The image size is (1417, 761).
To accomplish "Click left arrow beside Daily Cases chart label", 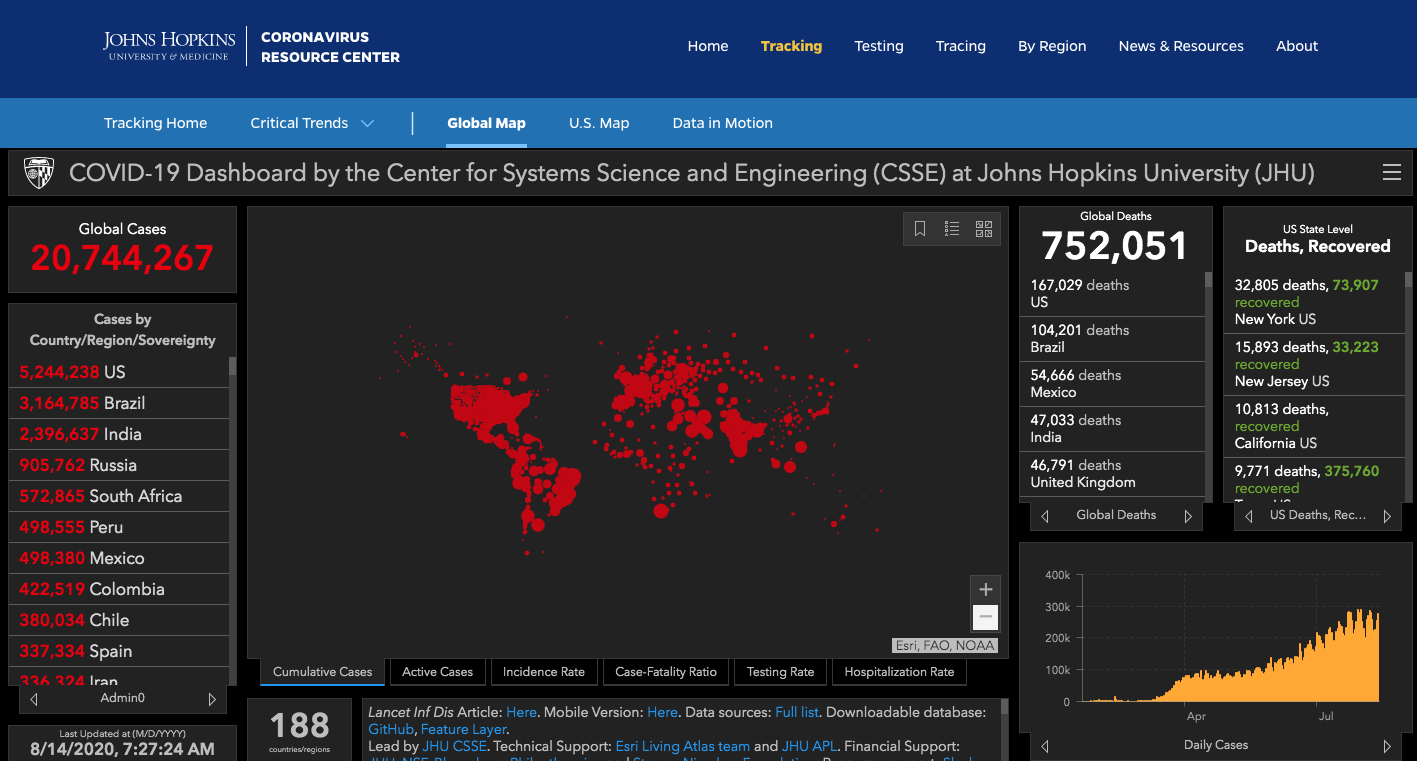I will point(1045,746).
